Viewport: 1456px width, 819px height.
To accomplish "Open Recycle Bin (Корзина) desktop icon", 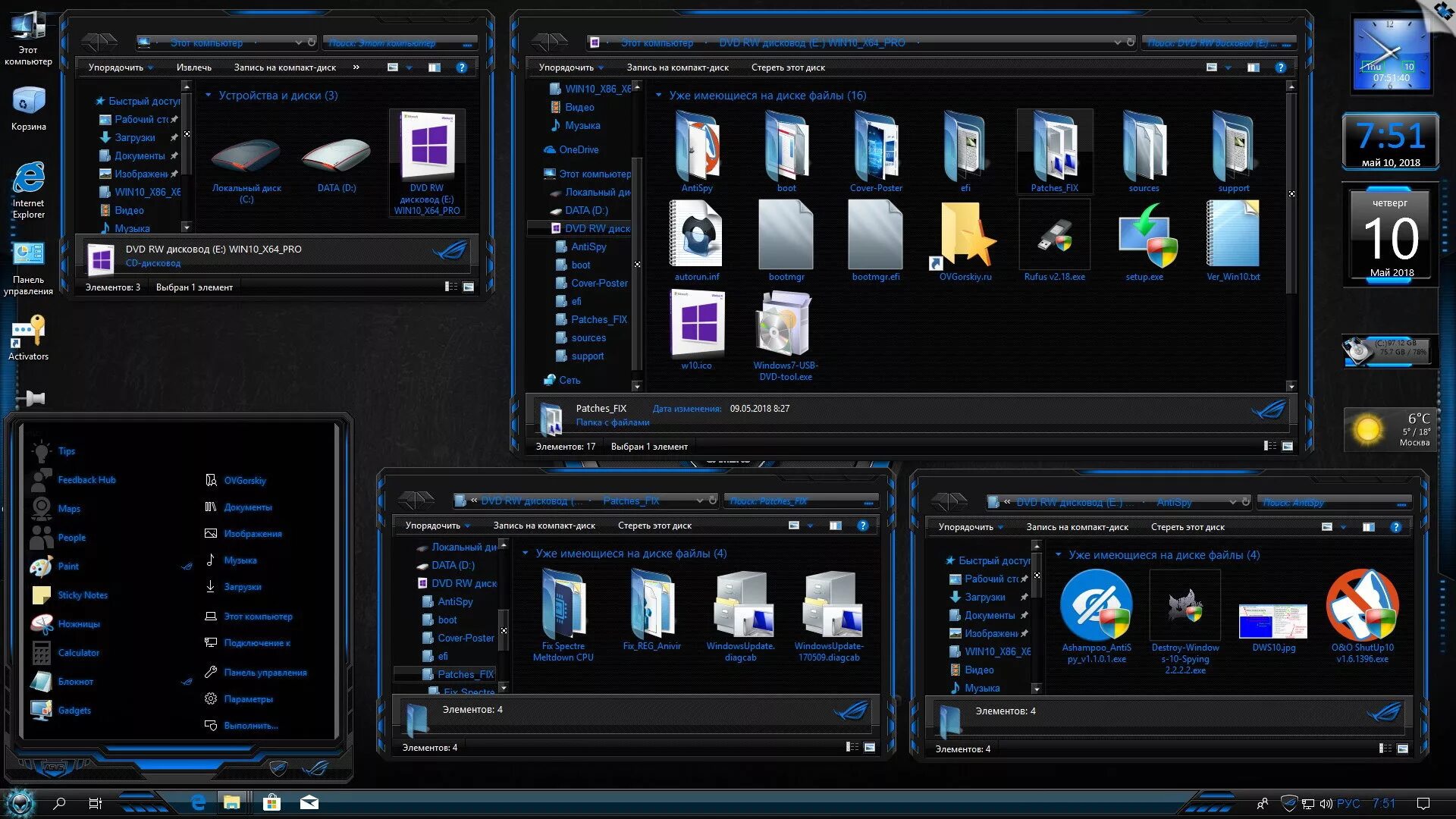I will coord(29,108).
